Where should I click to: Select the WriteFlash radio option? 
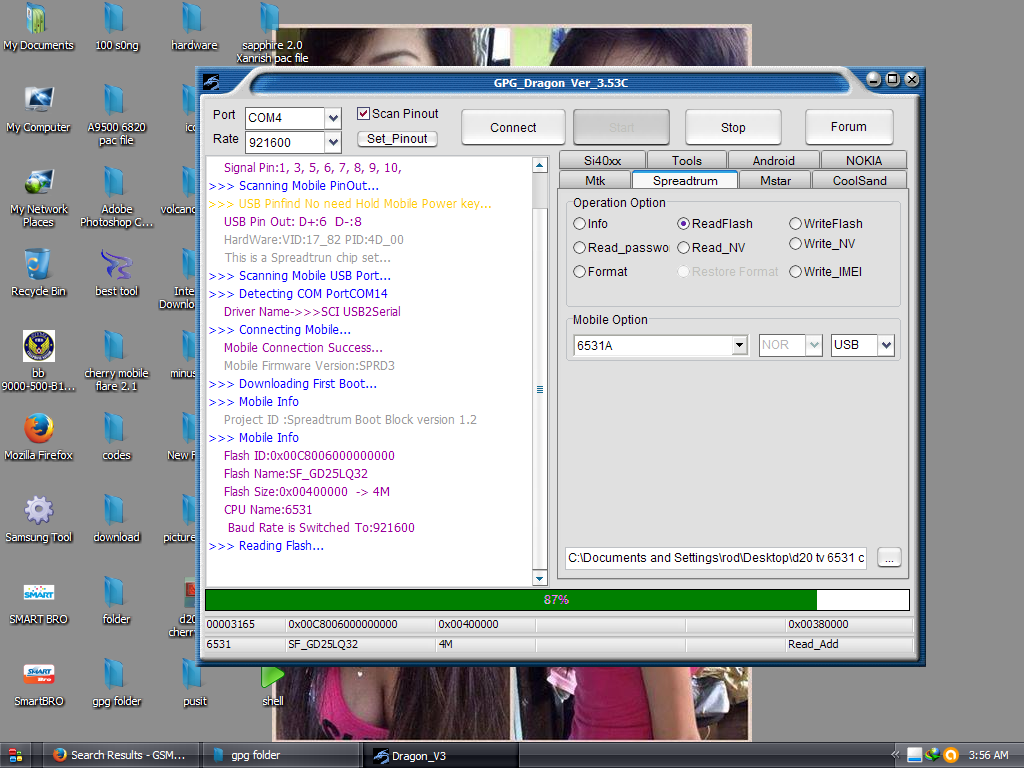click(796, 224)
